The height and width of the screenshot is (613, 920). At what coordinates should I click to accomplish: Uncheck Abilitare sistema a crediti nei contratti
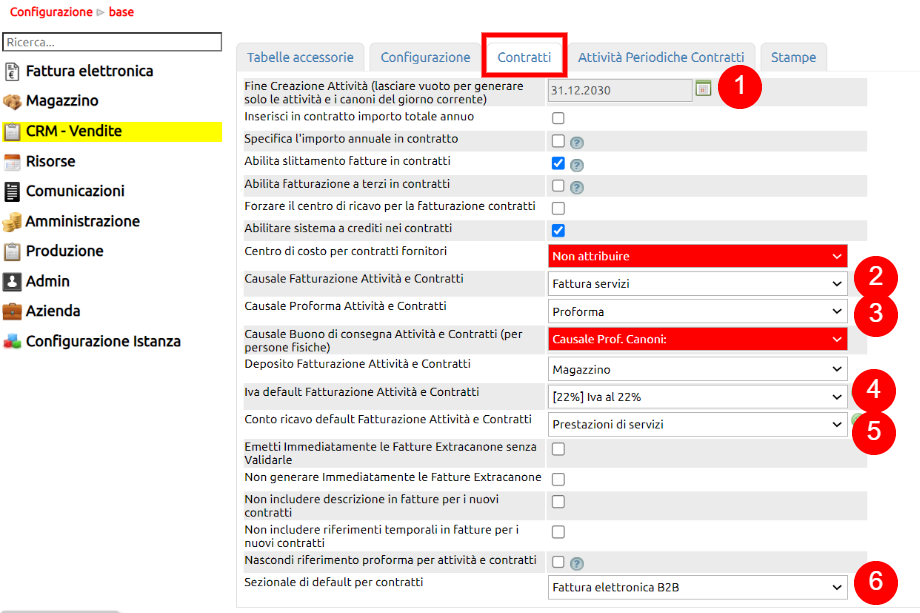[x=558, y=230]
